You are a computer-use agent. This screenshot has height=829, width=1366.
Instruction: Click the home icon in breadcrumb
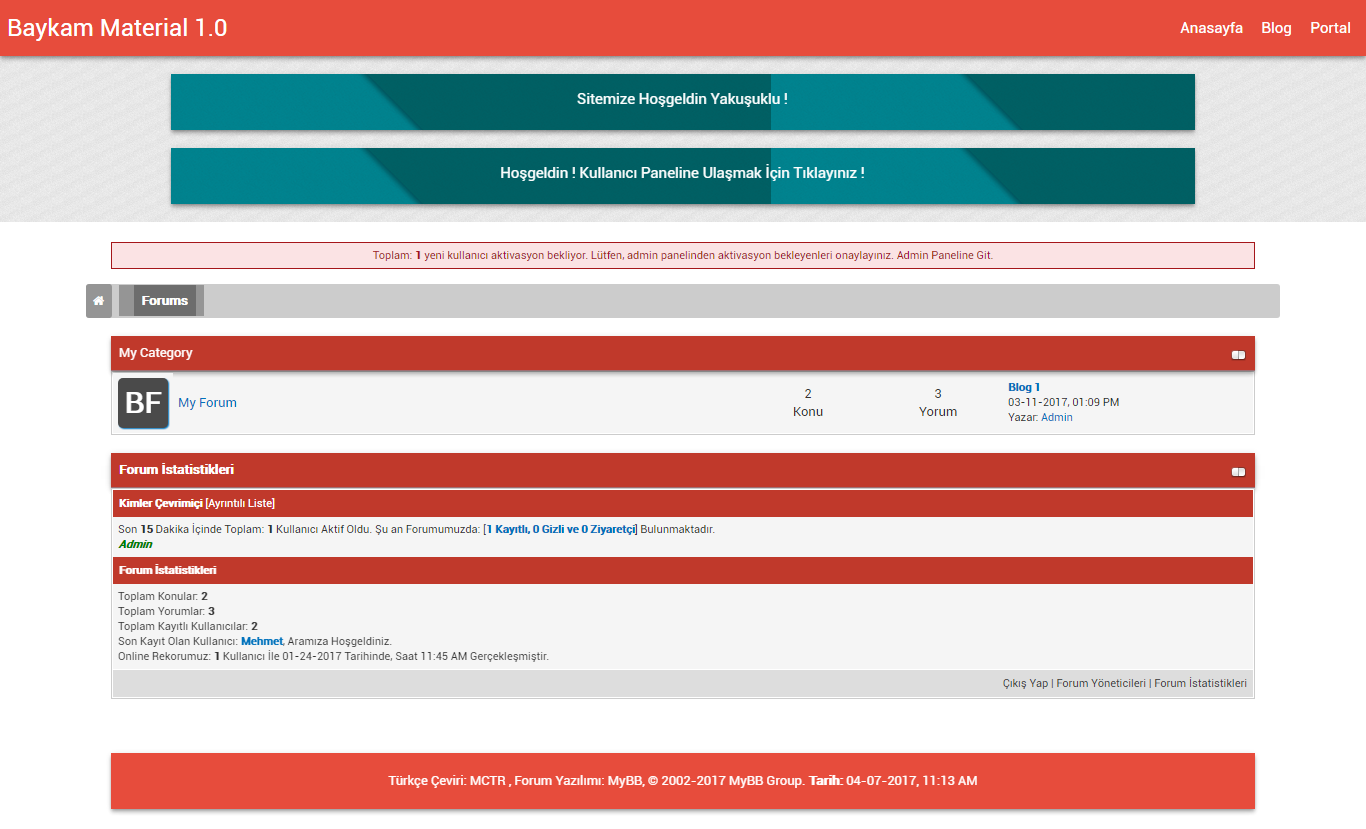[98, 301]
